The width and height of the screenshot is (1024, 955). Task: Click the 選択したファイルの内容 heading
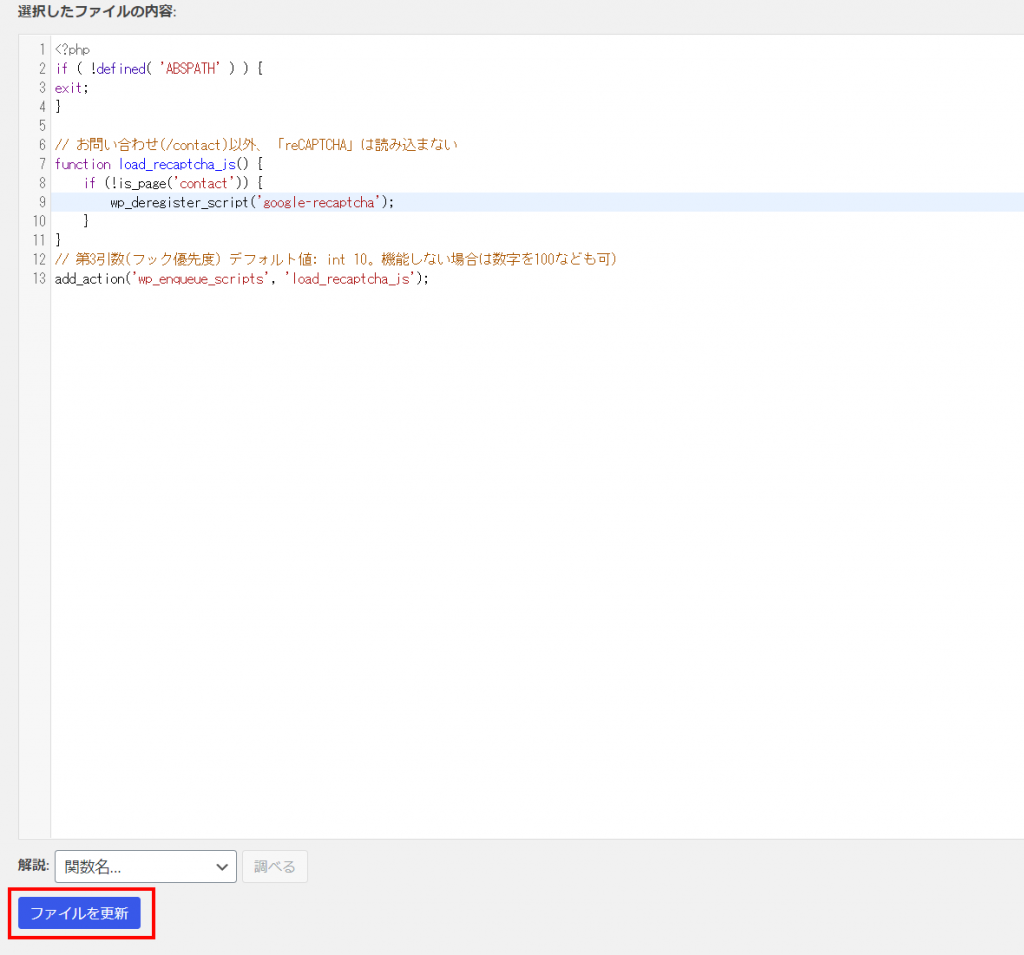[x=97, y=11]
